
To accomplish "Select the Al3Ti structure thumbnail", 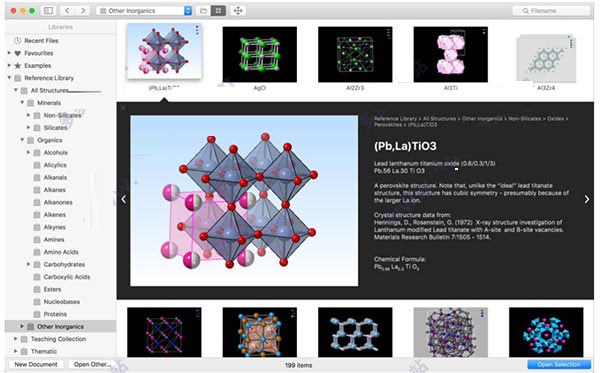I will coord(450,54).
